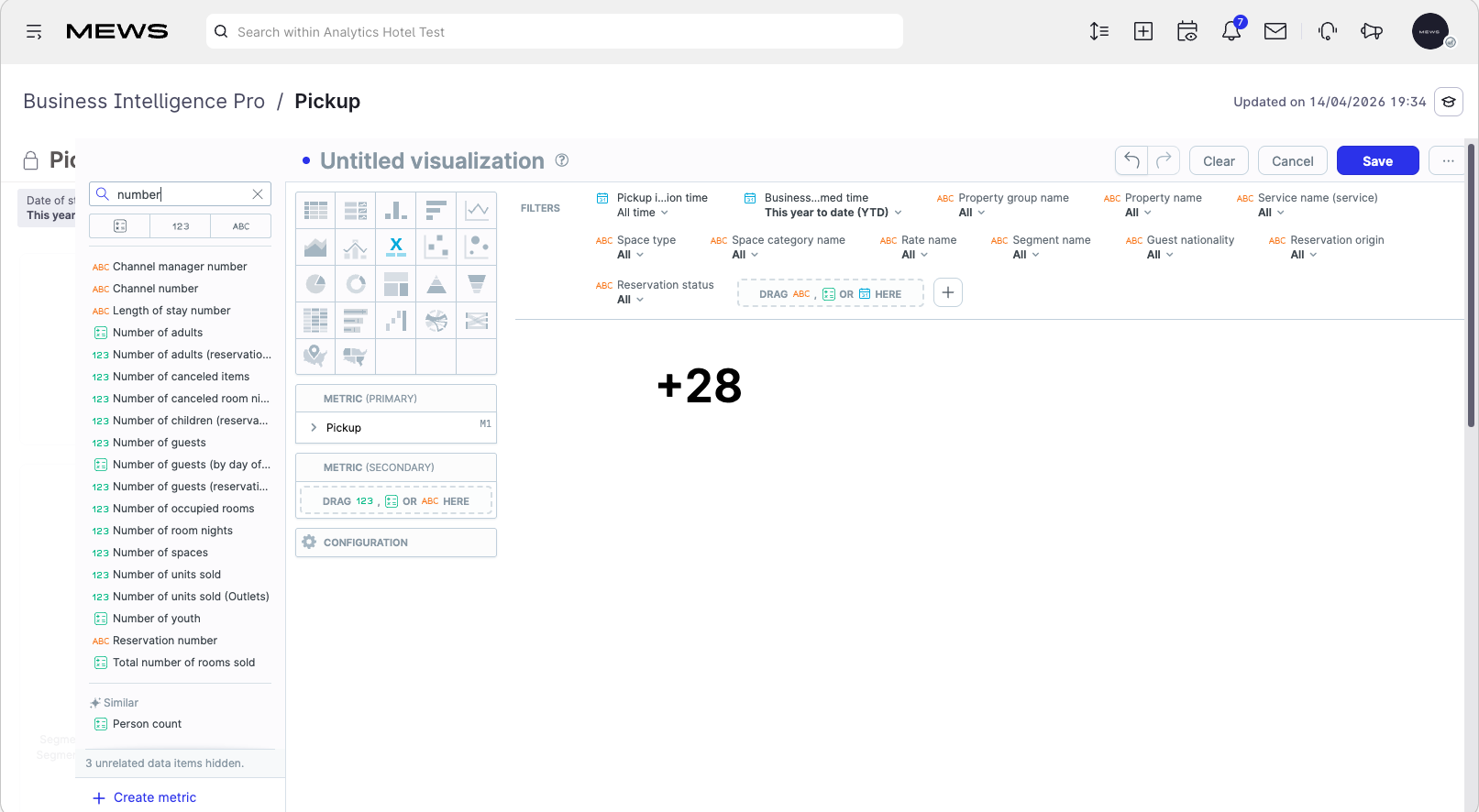
Task: Open the Property group name filter dropdown
Action: tap(1002, 205)
